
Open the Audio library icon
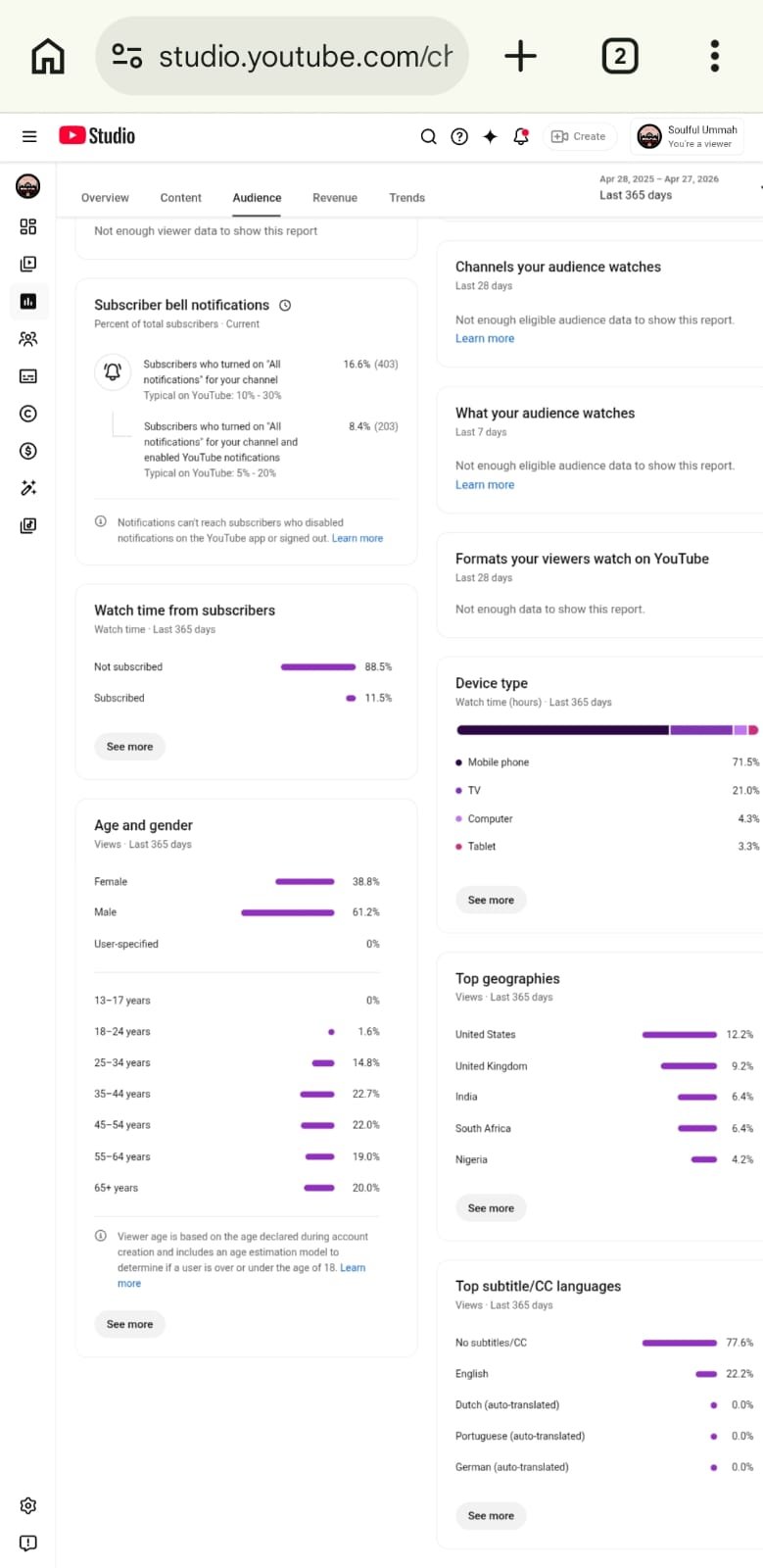pyautogui.click(x=28, y=525)
